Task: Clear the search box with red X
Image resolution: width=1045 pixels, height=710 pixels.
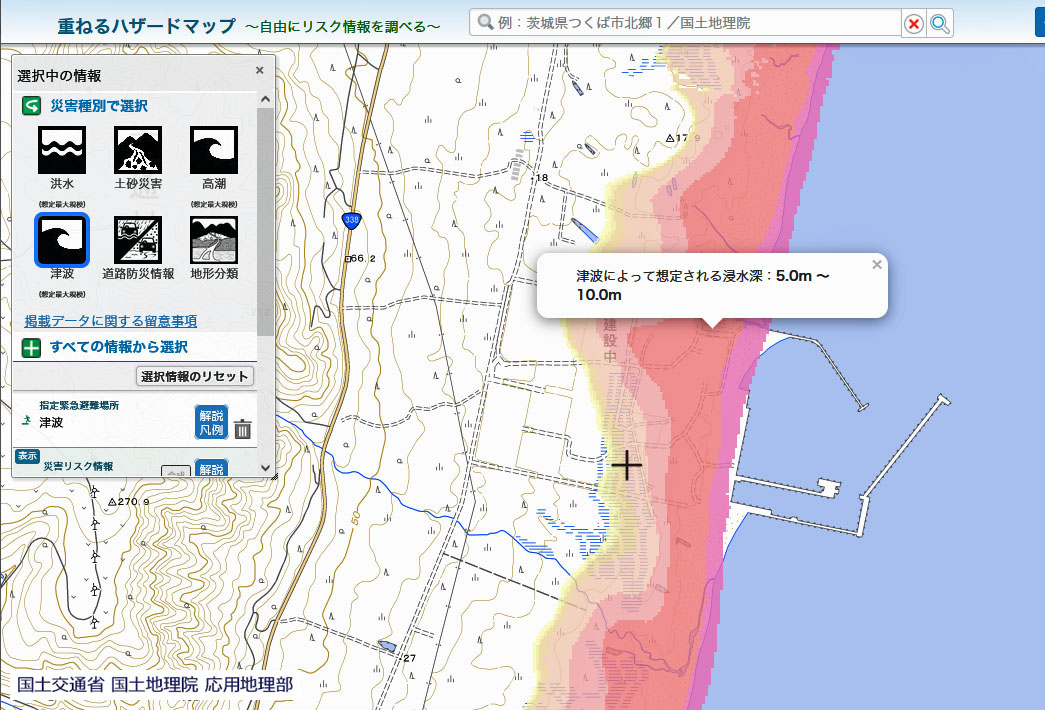Action: 913,23
